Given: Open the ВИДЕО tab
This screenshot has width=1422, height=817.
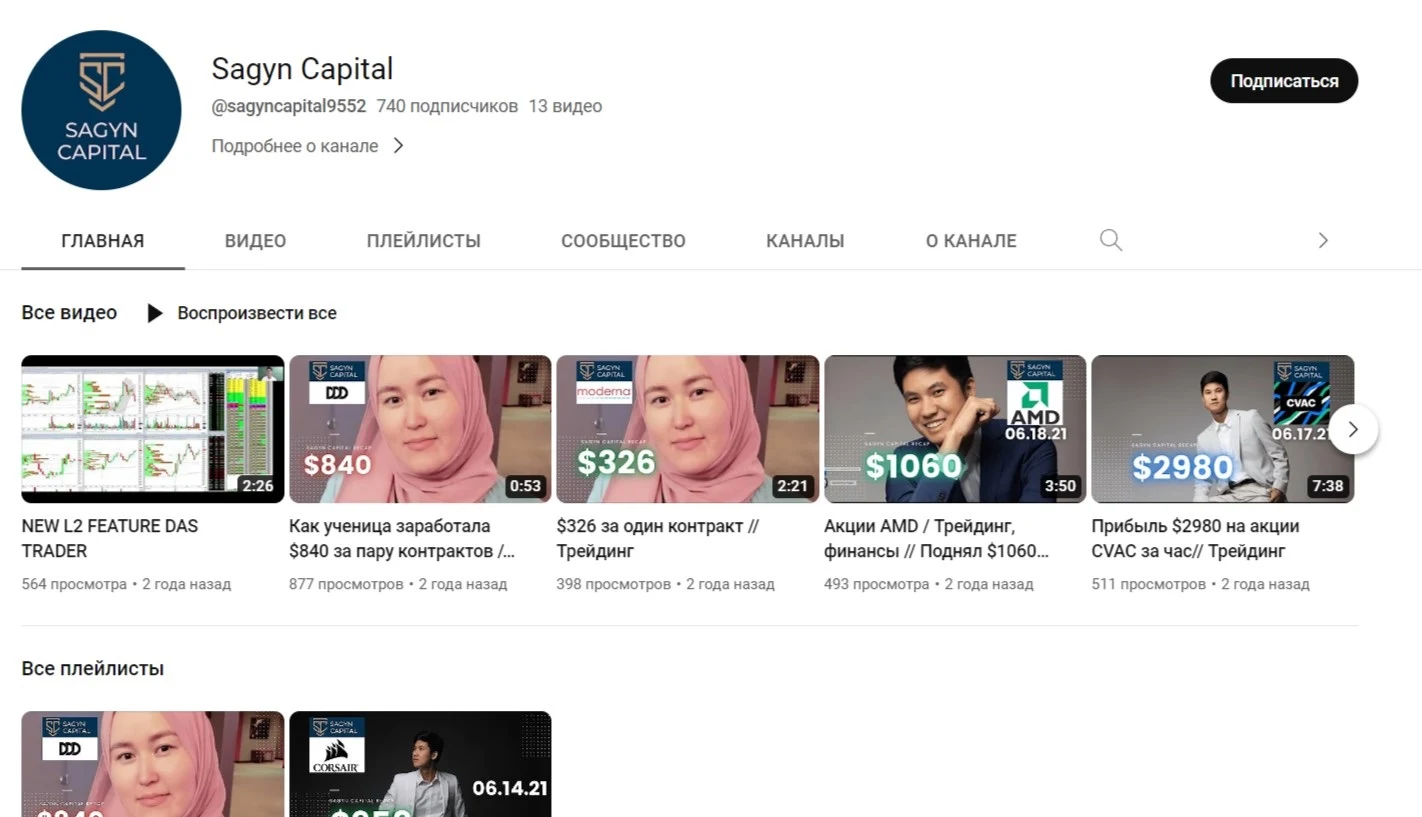Looking at the screenshot, I should [255, 241].
